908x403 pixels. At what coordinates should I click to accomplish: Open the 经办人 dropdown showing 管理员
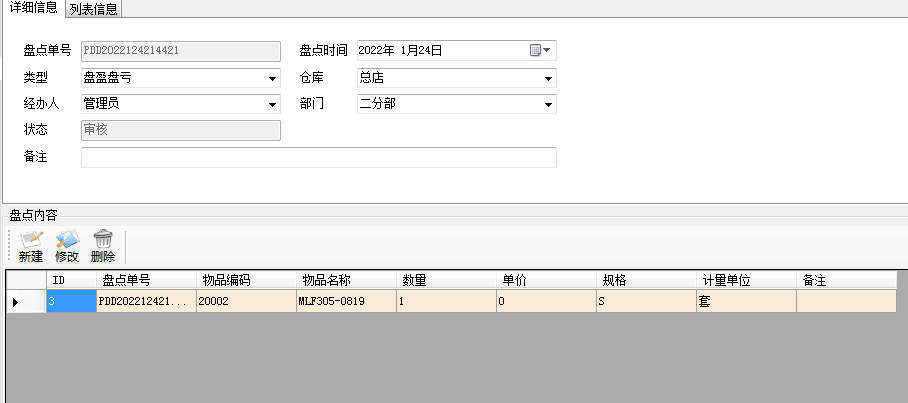[x=272, y=104]
